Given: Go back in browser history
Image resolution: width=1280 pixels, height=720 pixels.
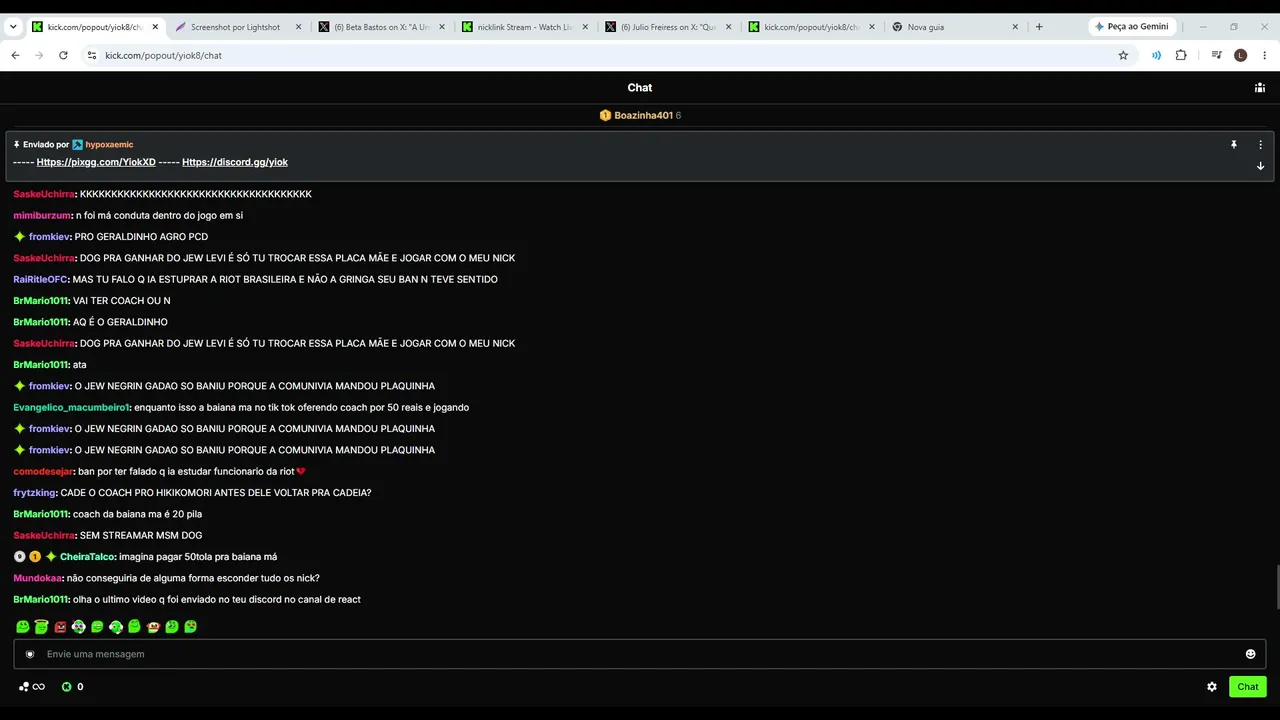Looking at the screenshot, I should pyautogui.click(x=15, y=55).
